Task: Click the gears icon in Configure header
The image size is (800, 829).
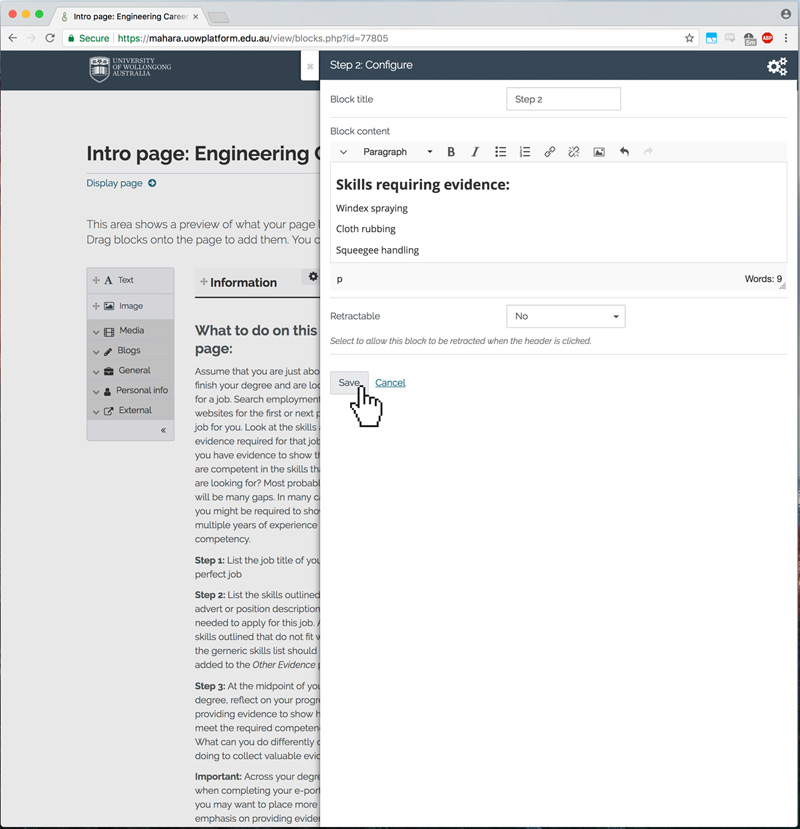Action: click(777, 66)
